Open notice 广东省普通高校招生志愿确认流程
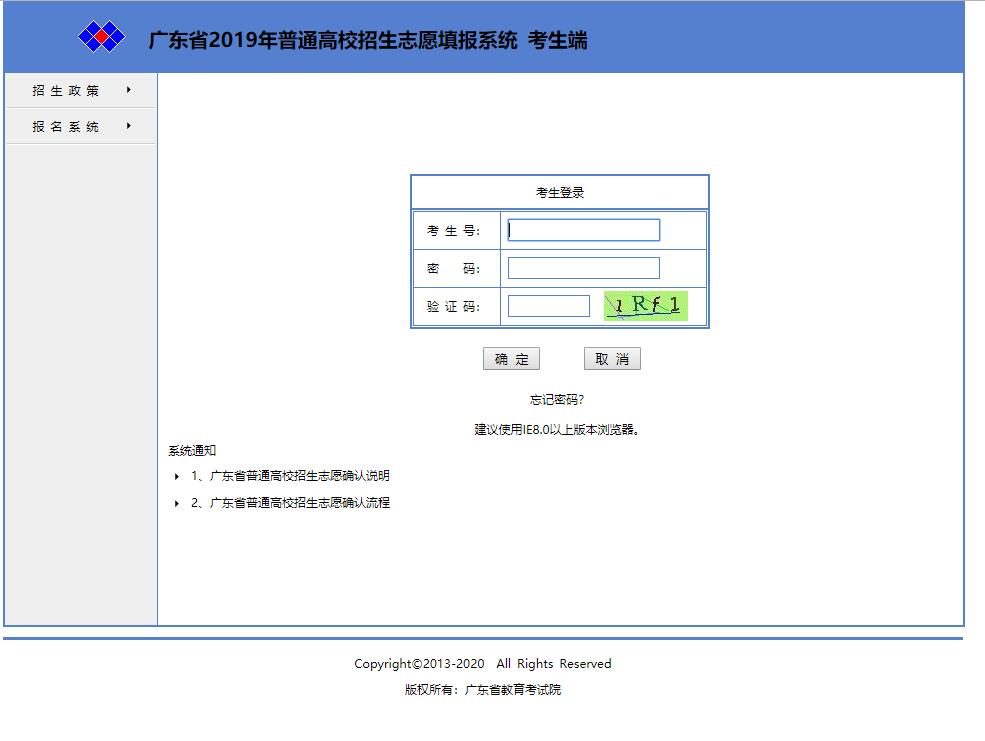Viewport: 985px width, 741px height. 299,503
